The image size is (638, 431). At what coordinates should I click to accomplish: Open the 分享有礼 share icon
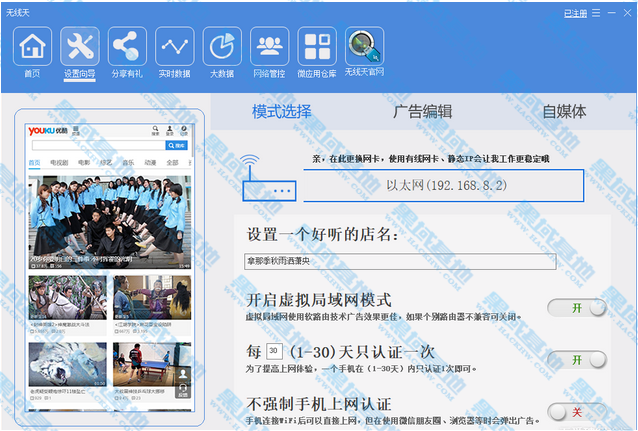(126, 47)
